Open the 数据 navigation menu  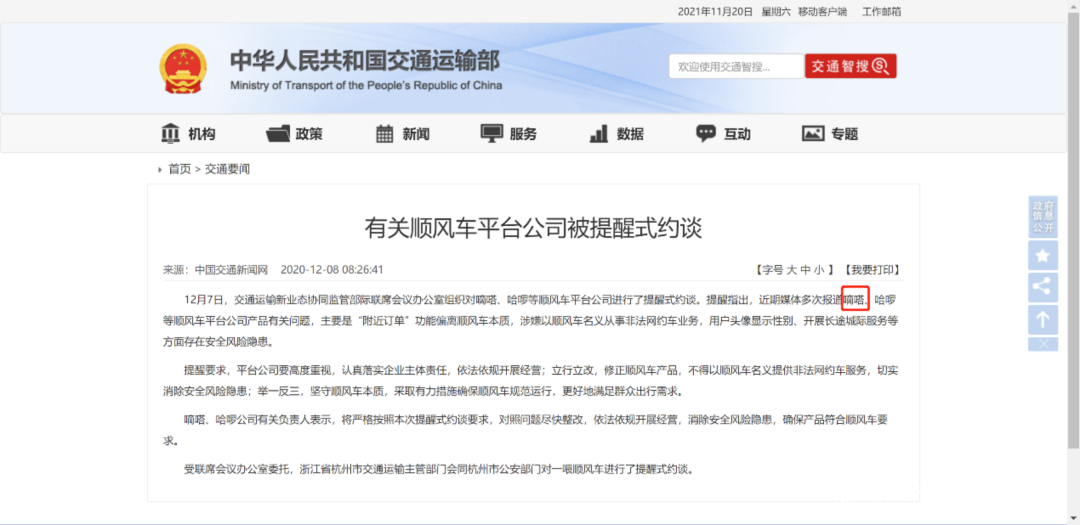[x=616, y=134]
